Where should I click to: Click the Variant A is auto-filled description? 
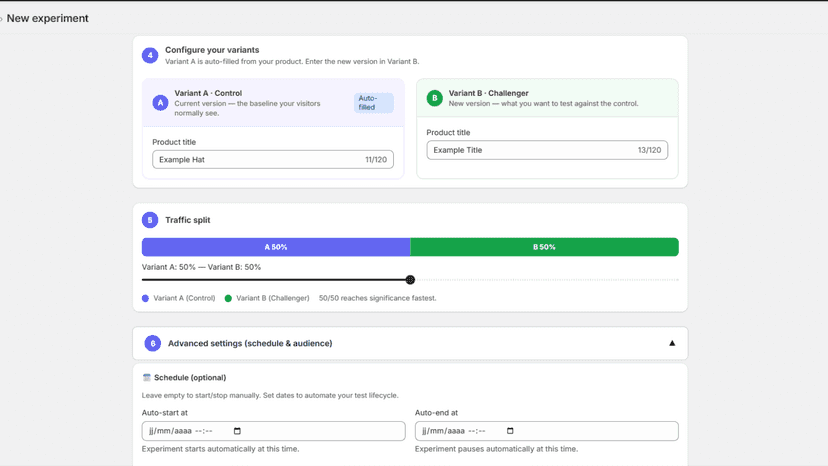tap(292, 61)
